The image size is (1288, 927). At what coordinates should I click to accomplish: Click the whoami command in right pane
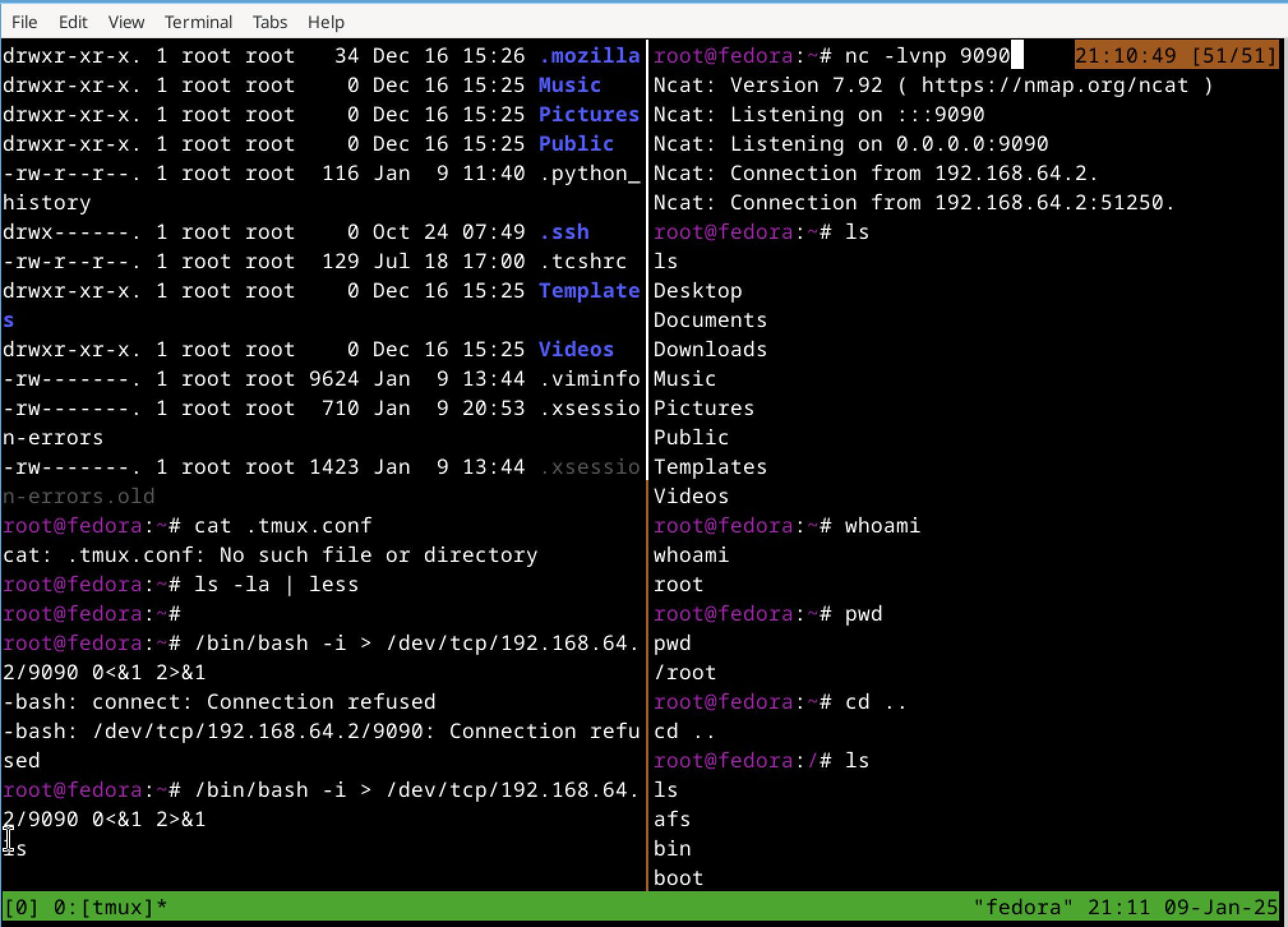pyautogui.click(x=882, y=525)
